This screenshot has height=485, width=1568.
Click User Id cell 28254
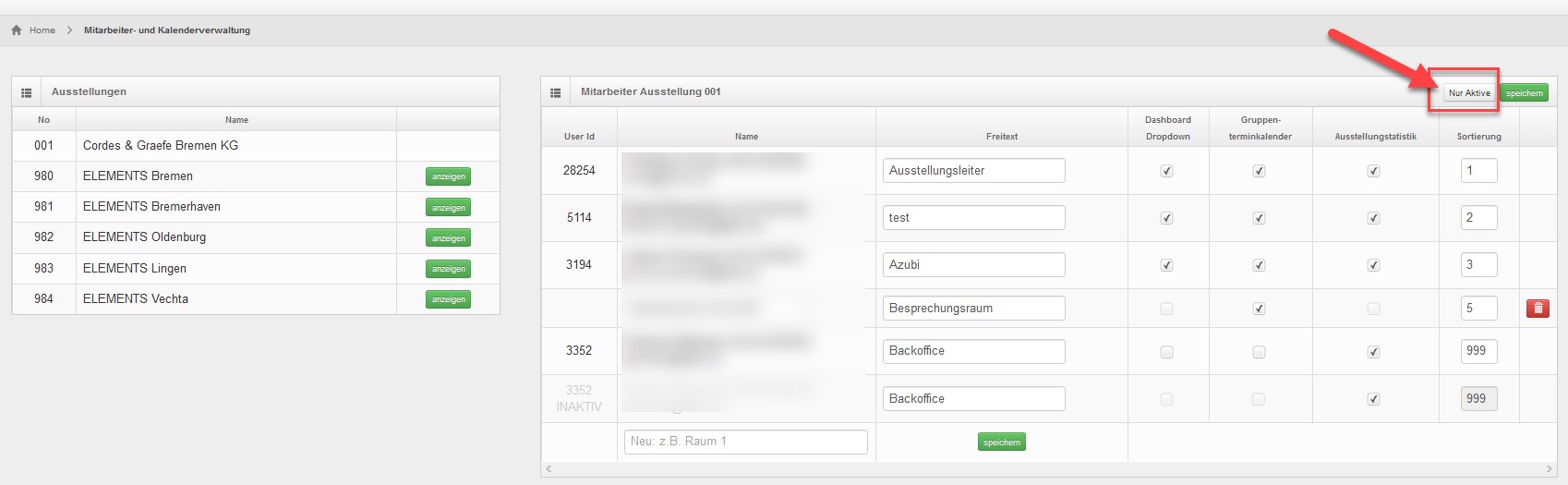point(579,171)
